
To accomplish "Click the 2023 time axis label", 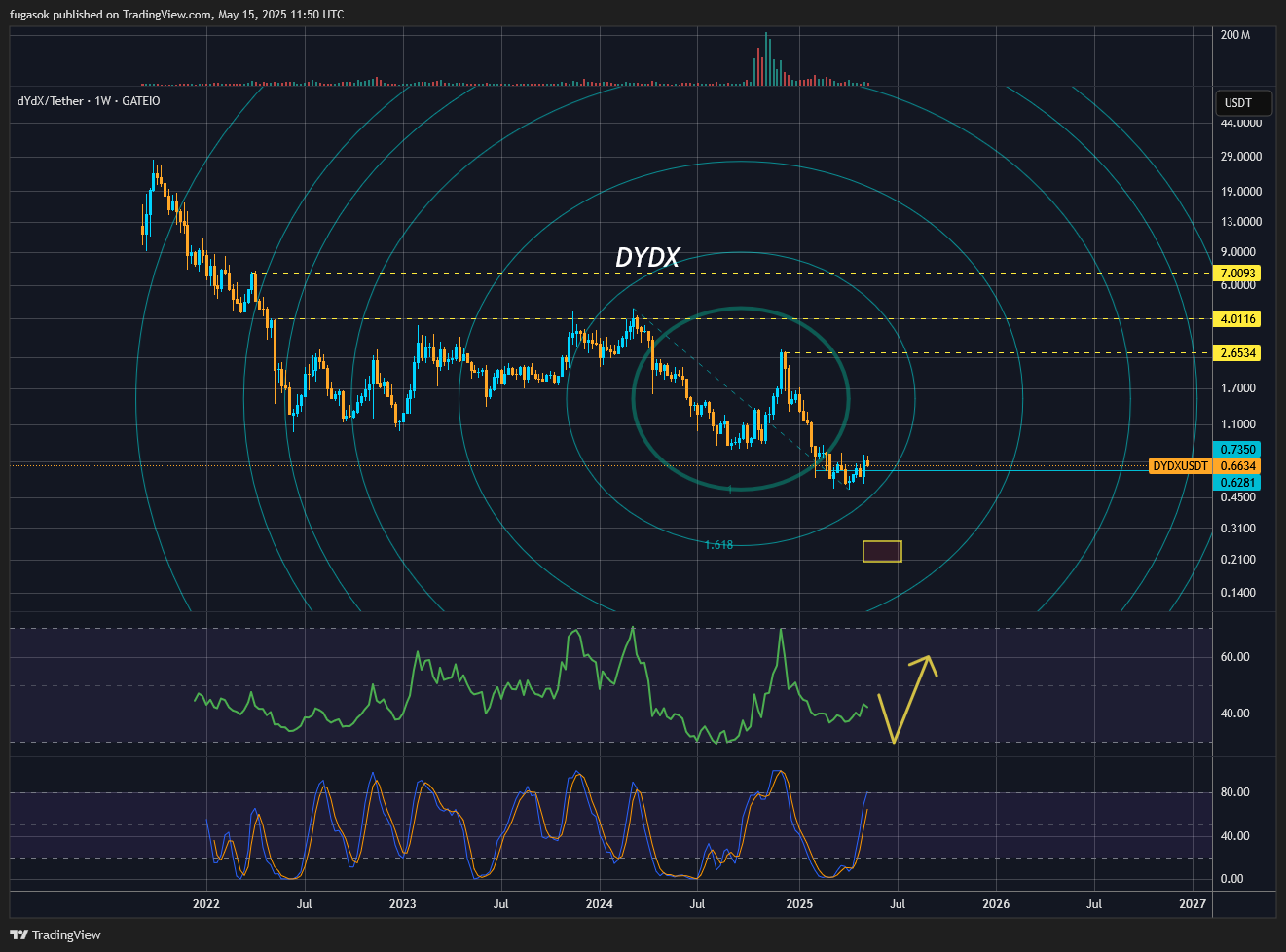I will [402, 904].
